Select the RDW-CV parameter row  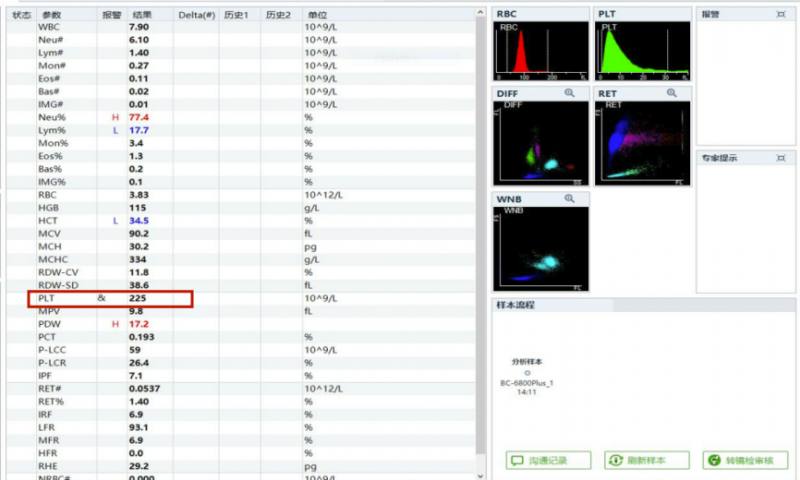click(241, 272)
